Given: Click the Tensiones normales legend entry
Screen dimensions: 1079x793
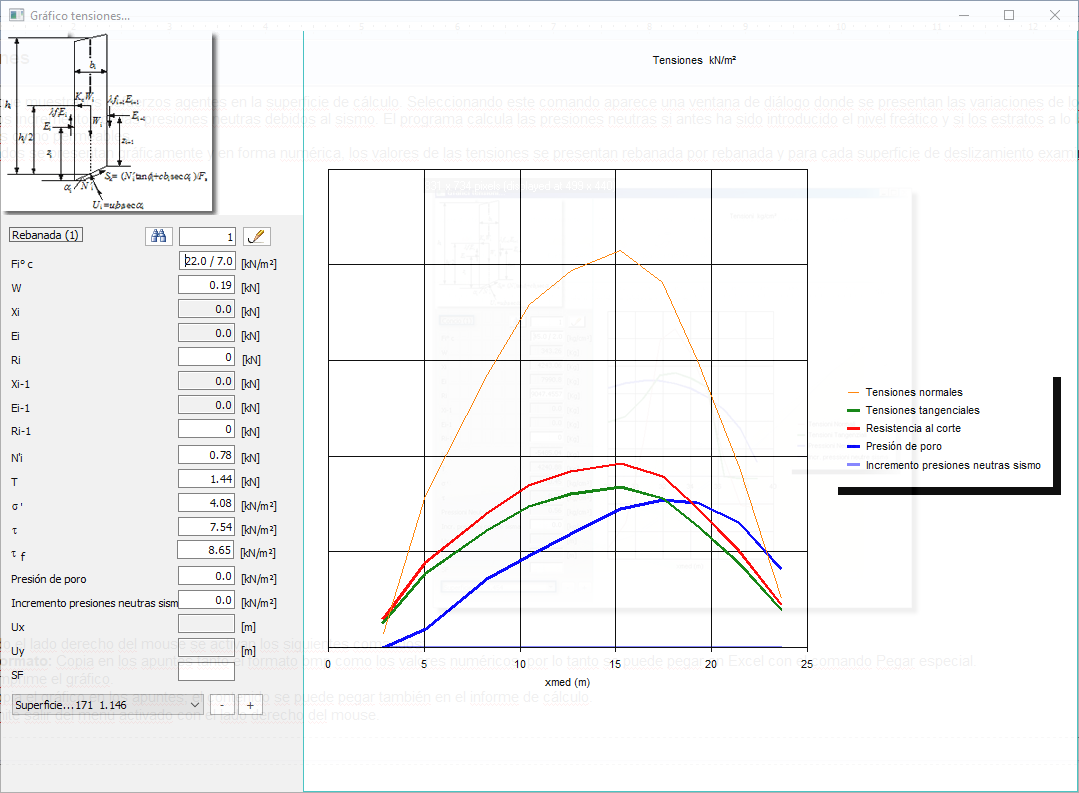Looking at the screenshot, I should coord(905,392).
